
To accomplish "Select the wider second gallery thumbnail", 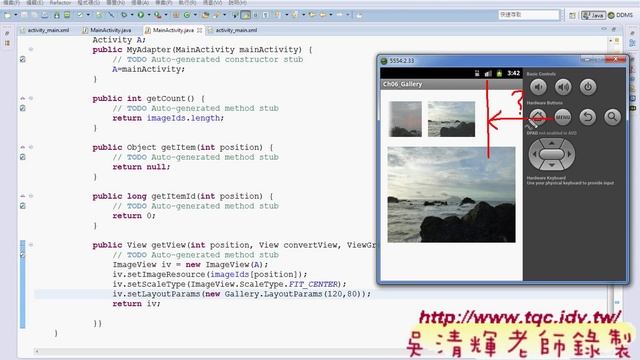I will pos(451,119).
